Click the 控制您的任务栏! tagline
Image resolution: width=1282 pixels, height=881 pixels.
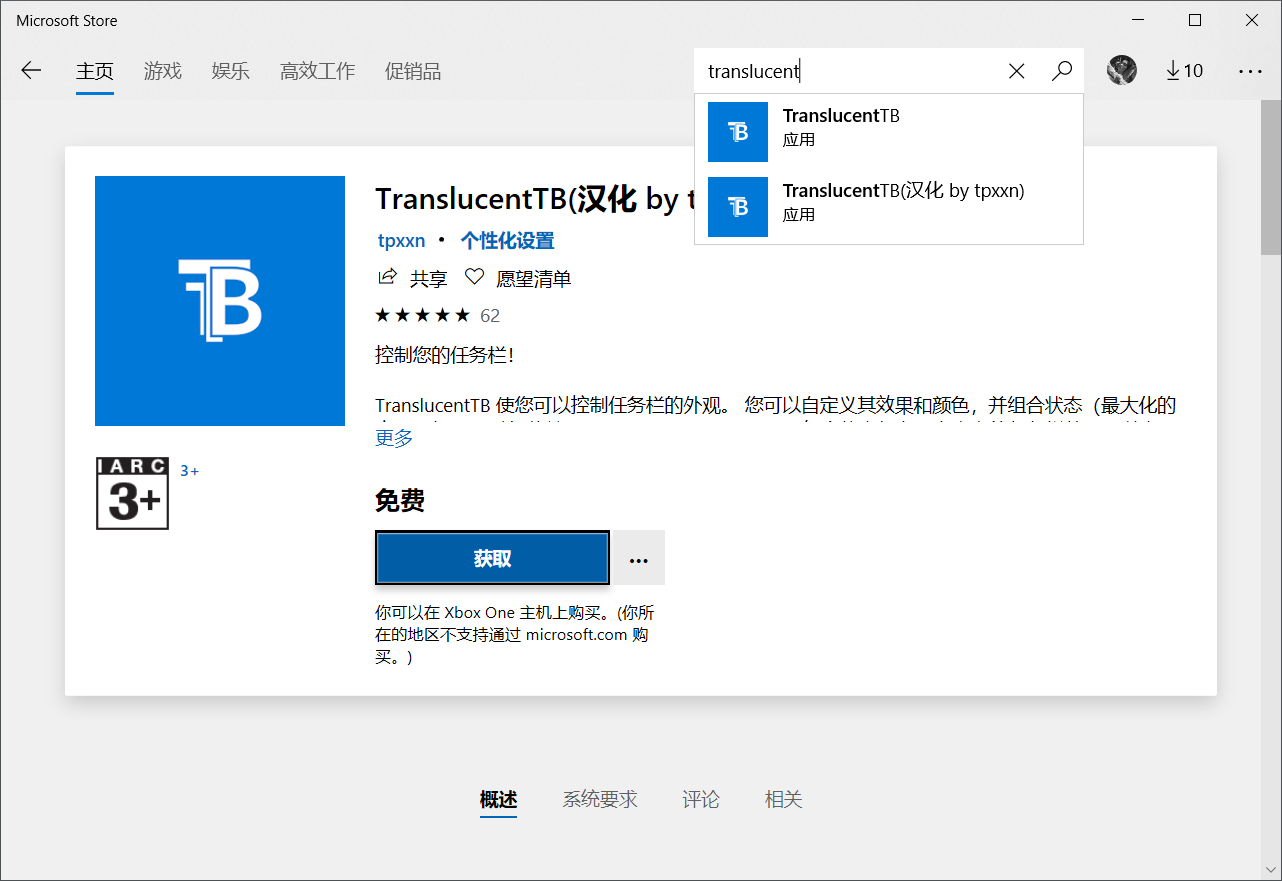click(445, 355)
